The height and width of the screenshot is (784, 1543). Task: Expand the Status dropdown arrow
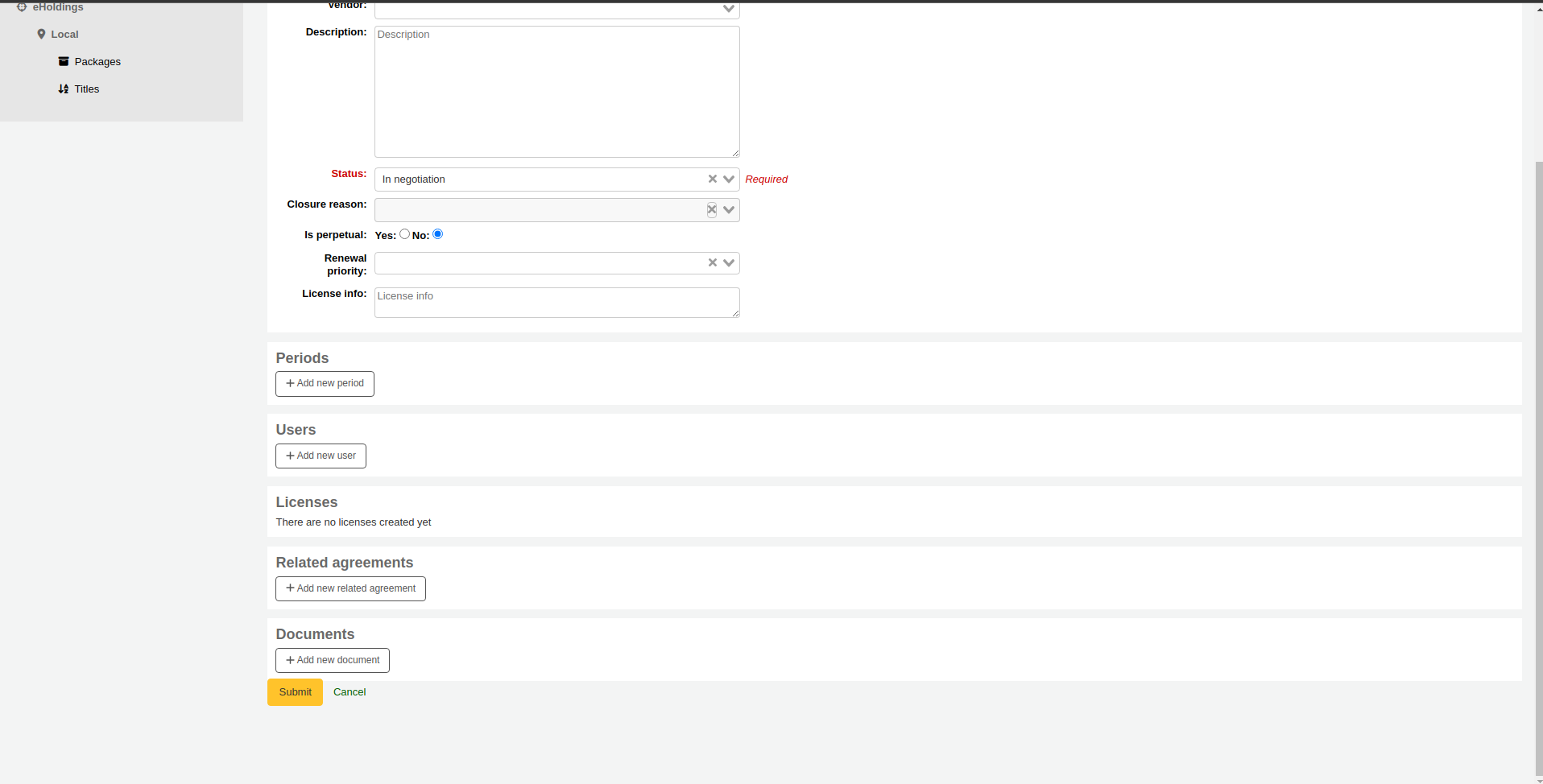(x=729, y=179)
